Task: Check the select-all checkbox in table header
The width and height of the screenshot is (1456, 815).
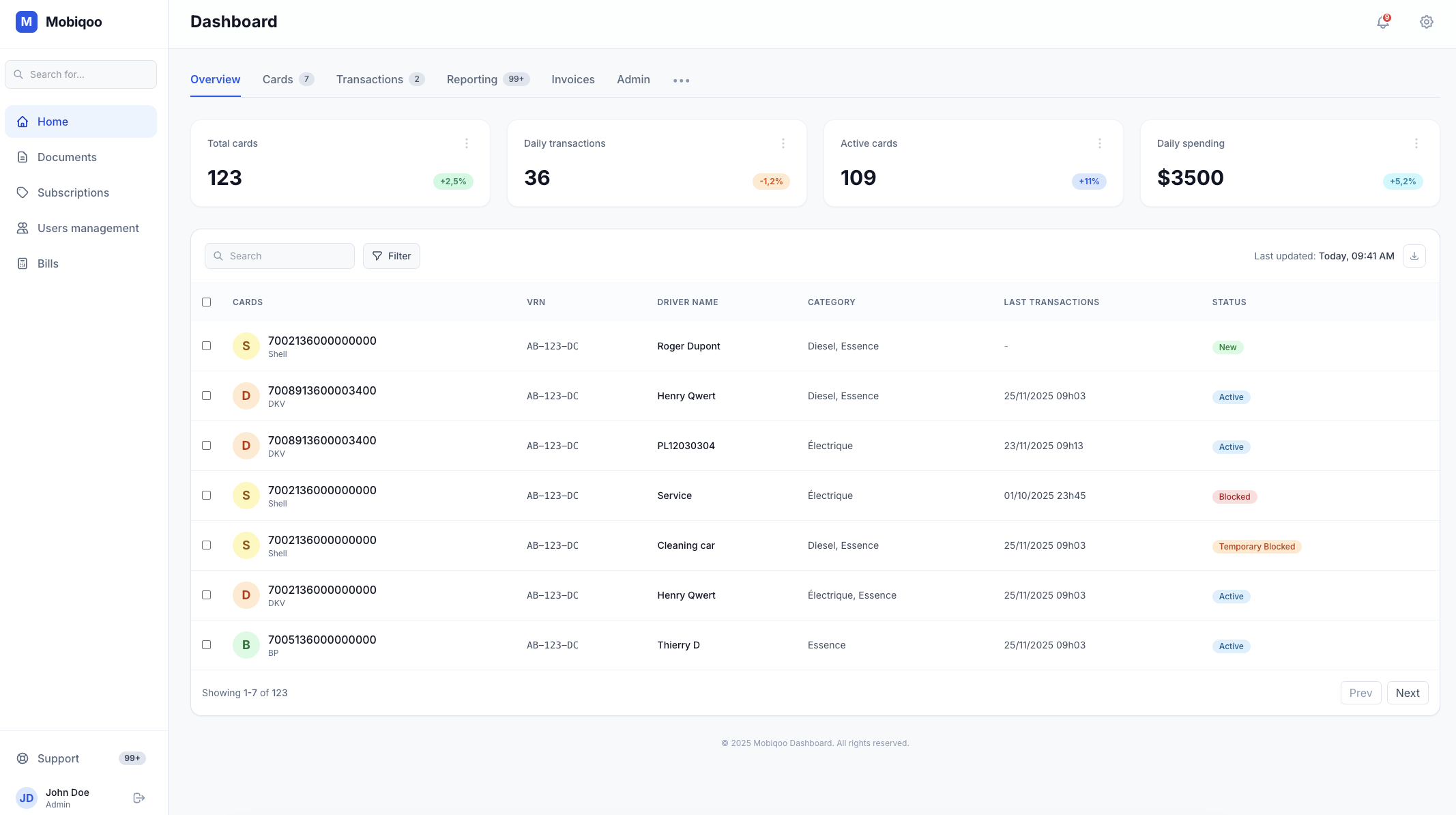Action: click(207, 301)
